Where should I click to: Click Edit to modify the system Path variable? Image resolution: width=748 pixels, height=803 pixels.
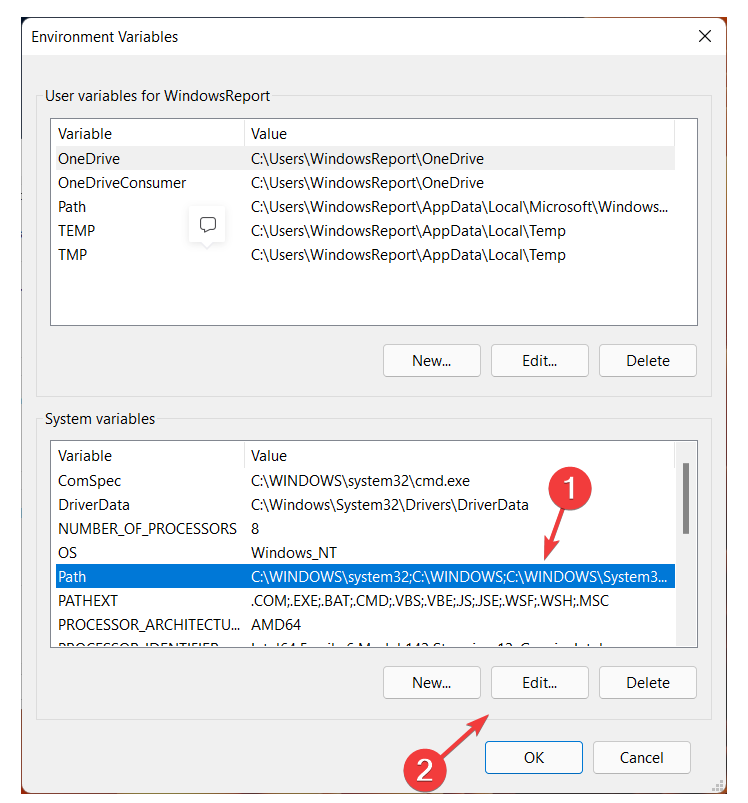(x=539, y=682)
